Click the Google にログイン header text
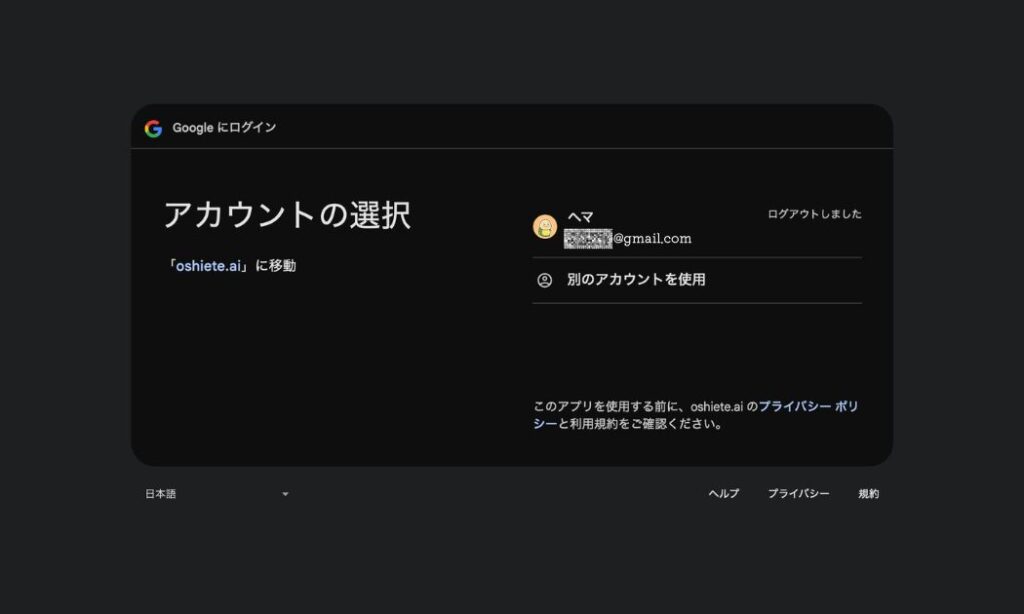The width and height of the screenshot is (1024, 614). (224, 128)
